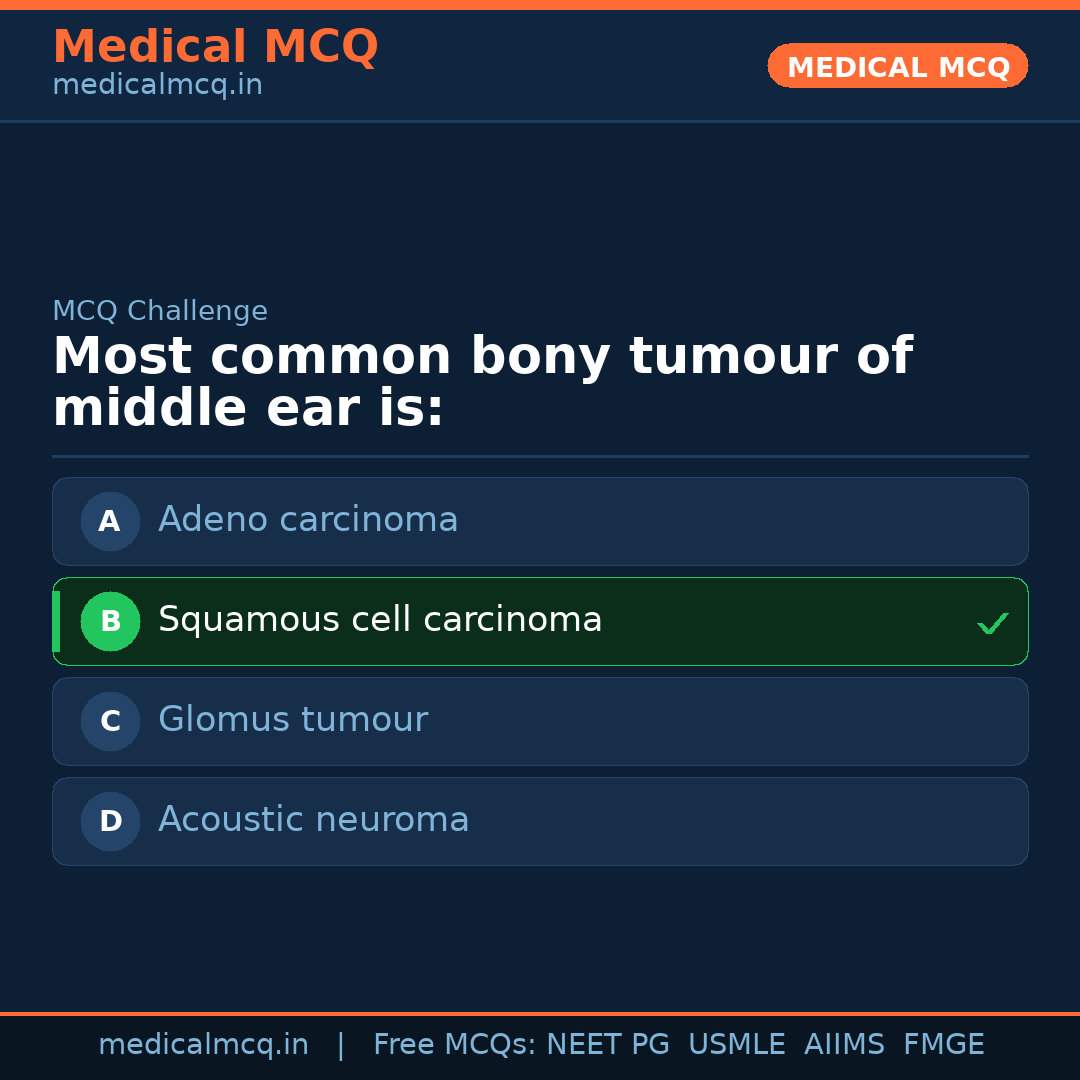Click the green letter B circle icon
1080x1080 pixels.
coord(110,621)
